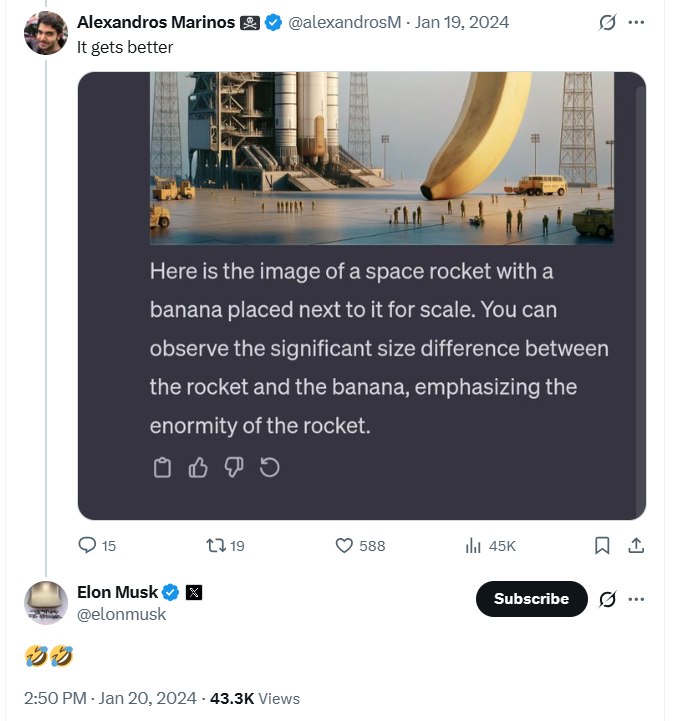This screenshot has height=721, width=673.
Task: Like Alexandros Marinos's tweet
Action: [344, 546]
